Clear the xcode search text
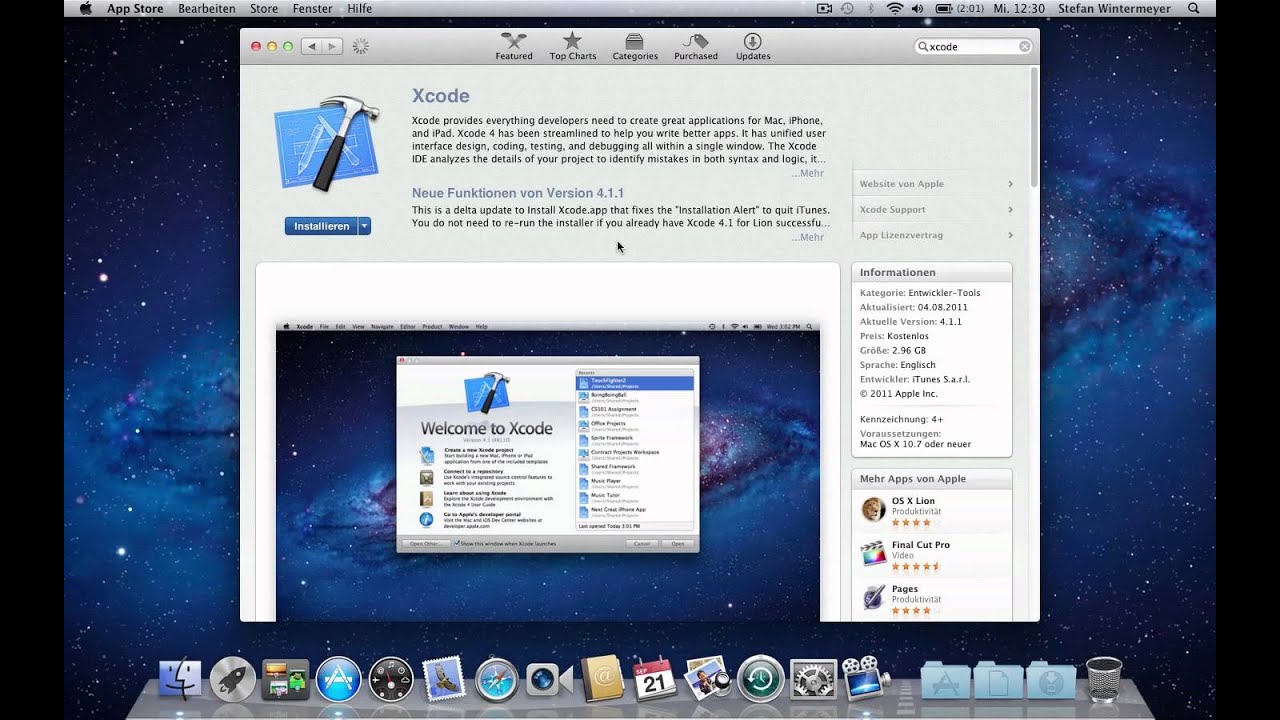Image resolution: width=1280 pixels, height=720 pixels. [x=1025, y=46]
